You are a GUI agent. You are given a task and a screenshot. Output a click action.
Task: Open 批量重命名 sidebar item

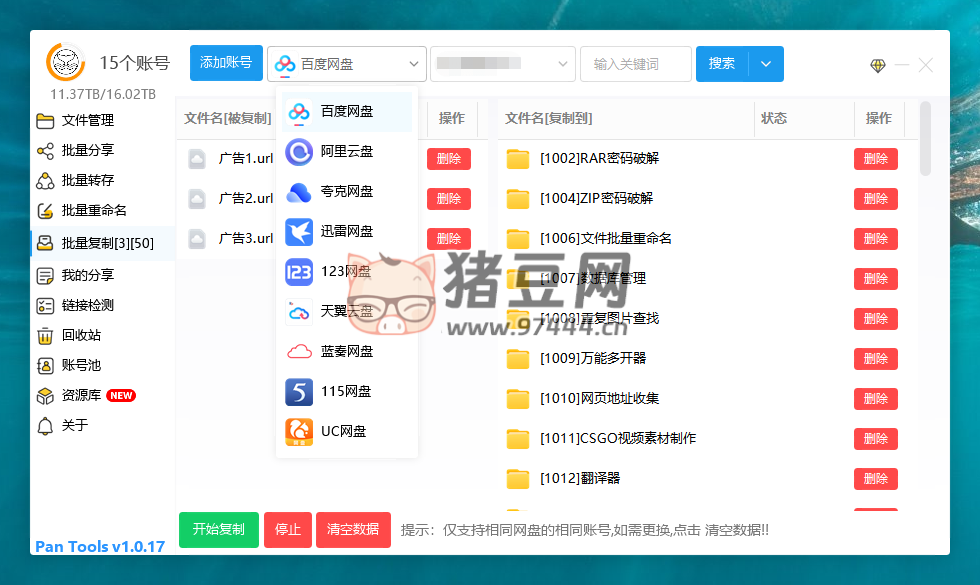94,211
